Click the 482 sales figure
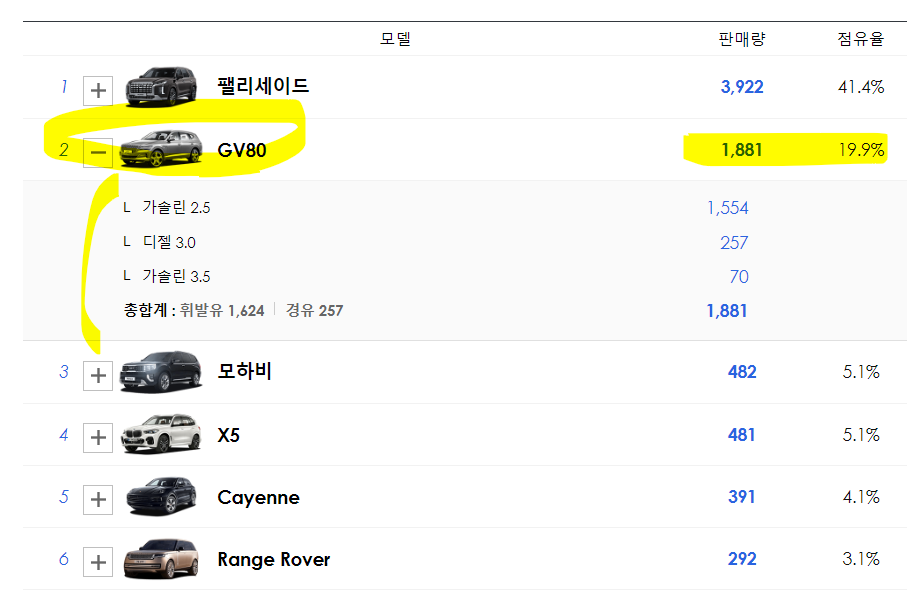918x610 pixels. pos(742,372)
